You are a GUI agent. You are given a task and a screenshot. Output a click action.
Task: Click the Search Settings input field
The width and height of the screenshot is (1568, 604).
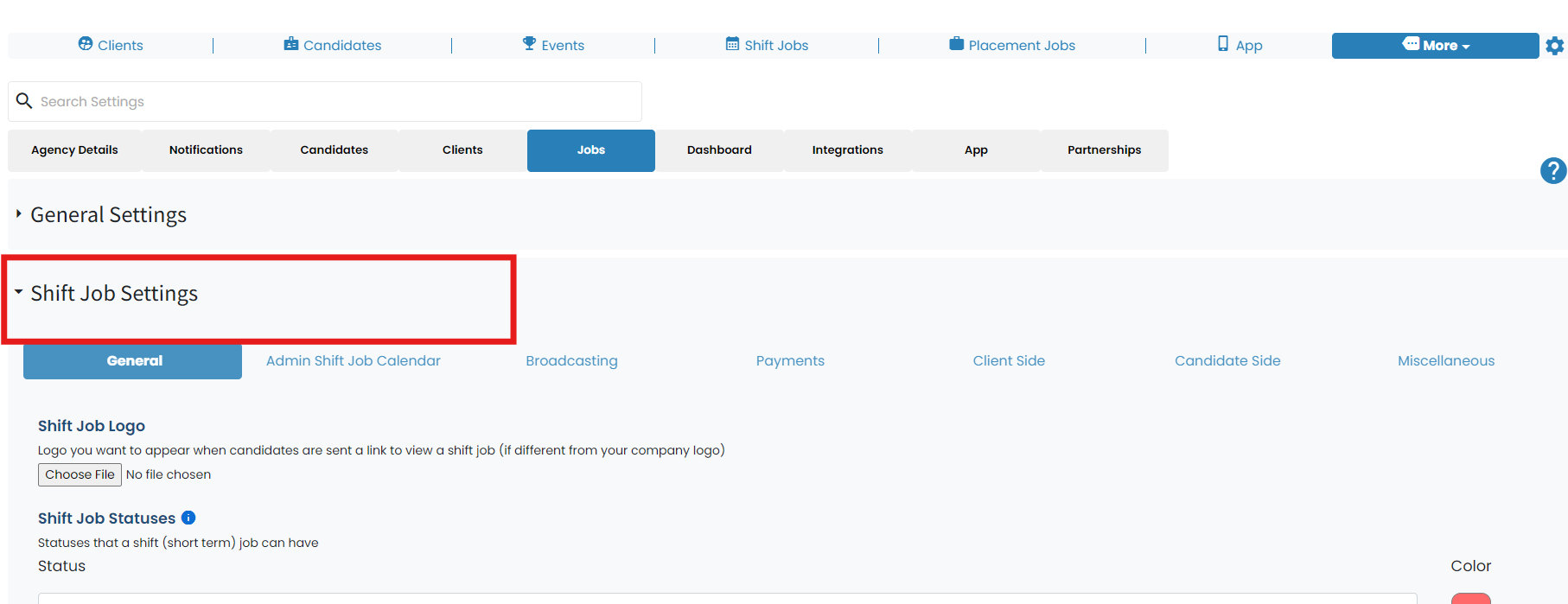(x=325, y=102)
